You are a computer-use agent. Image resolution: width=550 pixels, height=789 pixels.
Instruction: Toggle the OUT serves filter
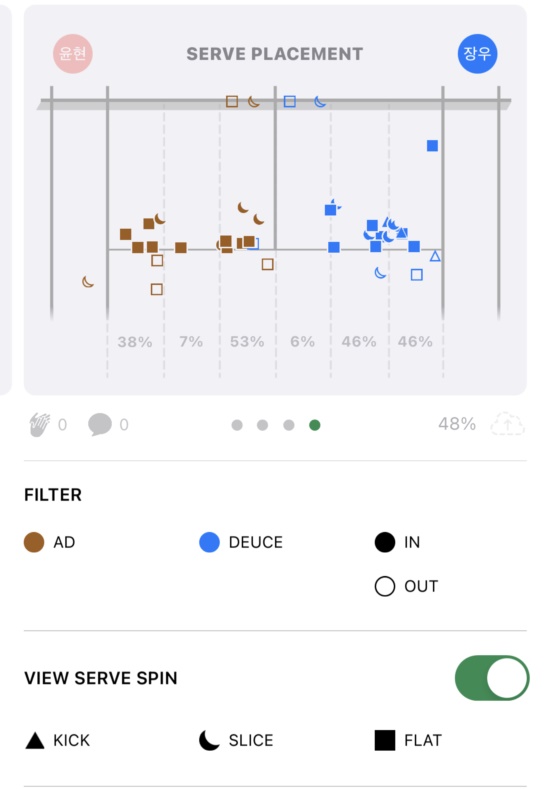[x=407, y=586]
